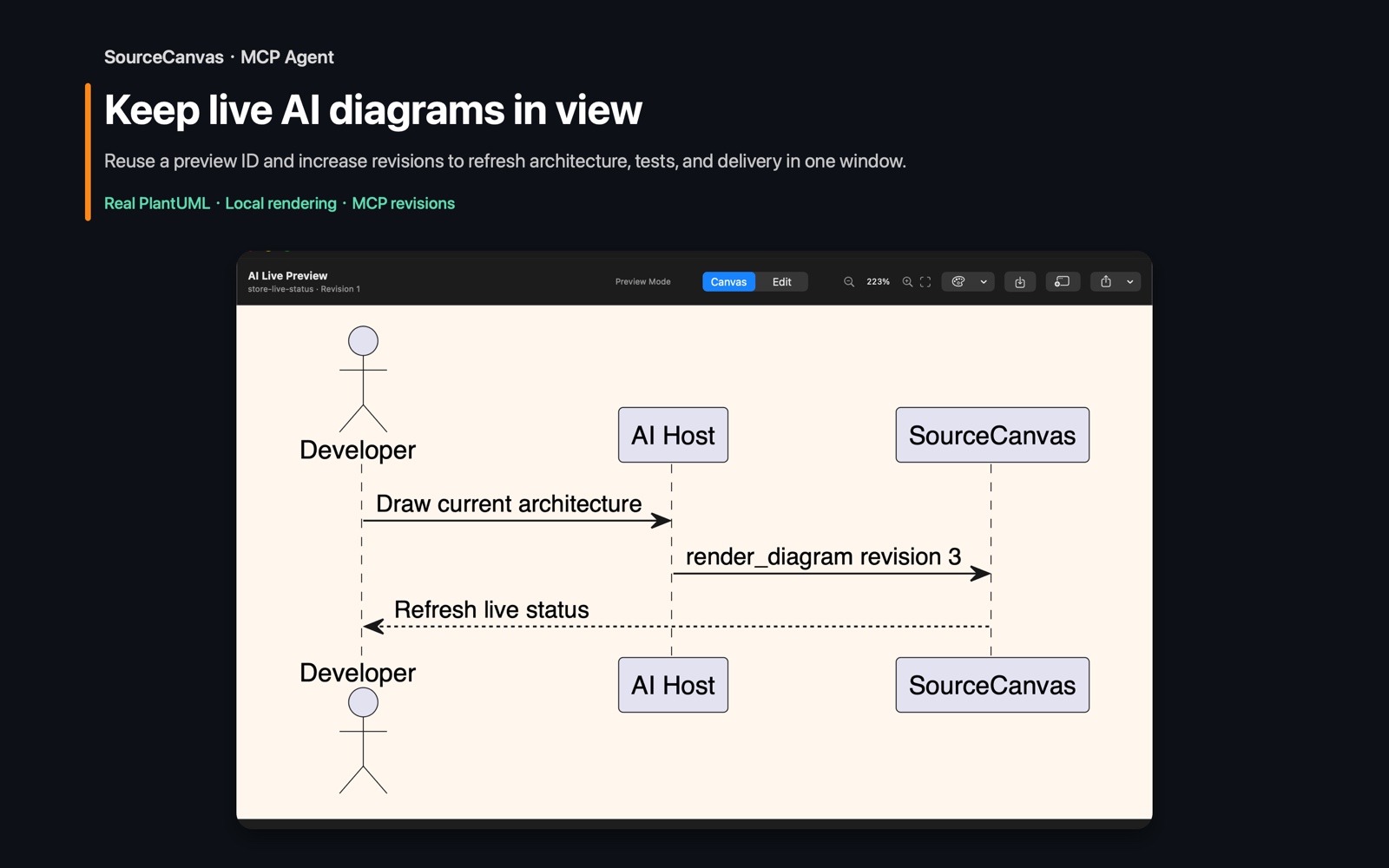Screen dimensions: 1389x868
Task: Expand the share dropdown chevron
Action: (1130, 282)
